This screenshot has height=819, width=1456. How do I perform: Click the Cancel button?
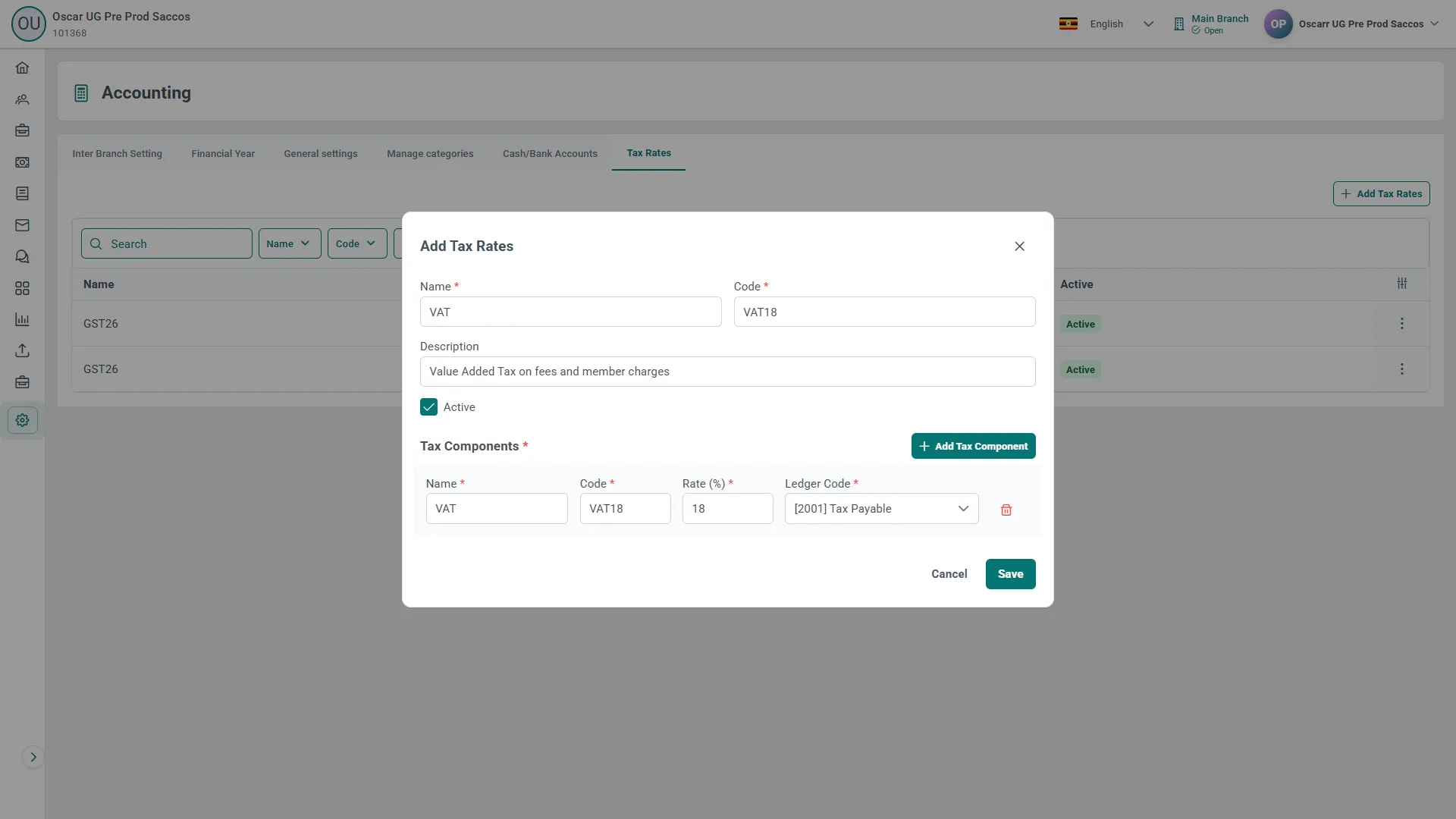(x=949, y=574)
